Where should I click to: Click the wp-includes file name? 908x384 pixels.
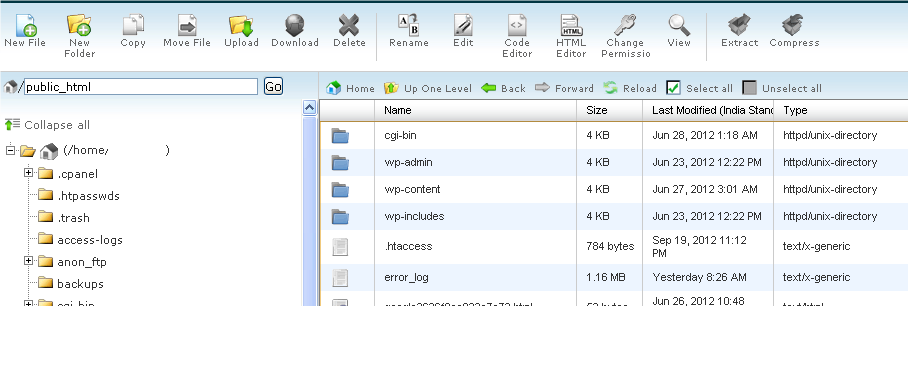pos(414,217)
